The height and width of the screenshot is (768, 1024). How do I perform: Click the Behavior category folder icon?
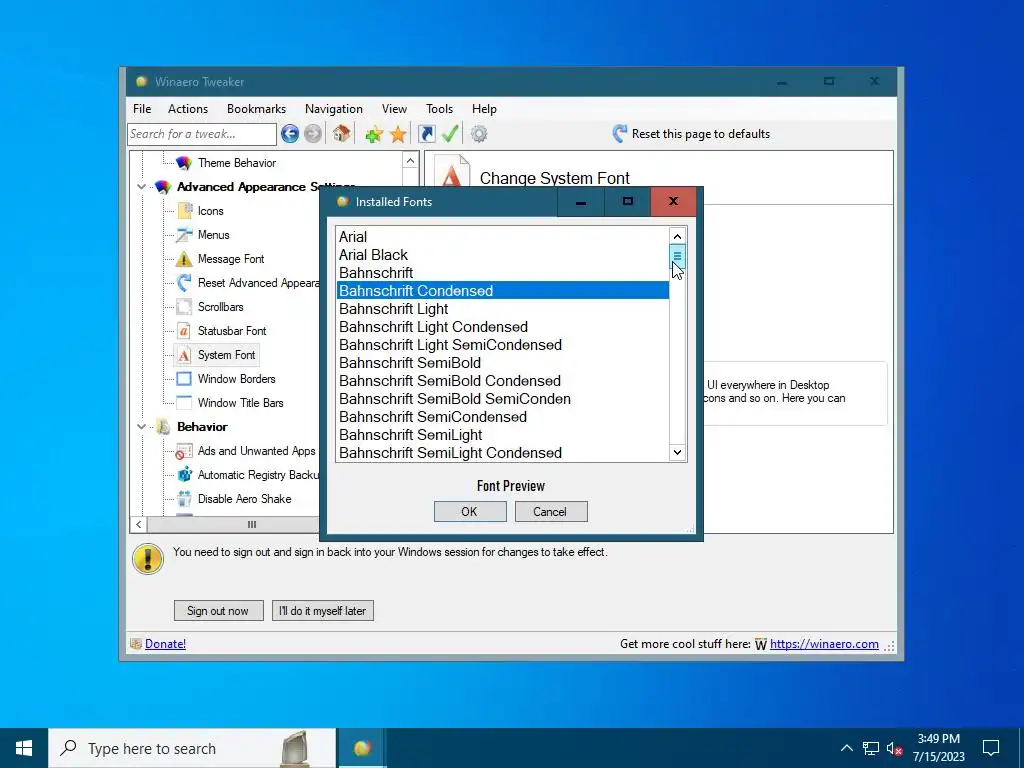click(x=163, y=427)
